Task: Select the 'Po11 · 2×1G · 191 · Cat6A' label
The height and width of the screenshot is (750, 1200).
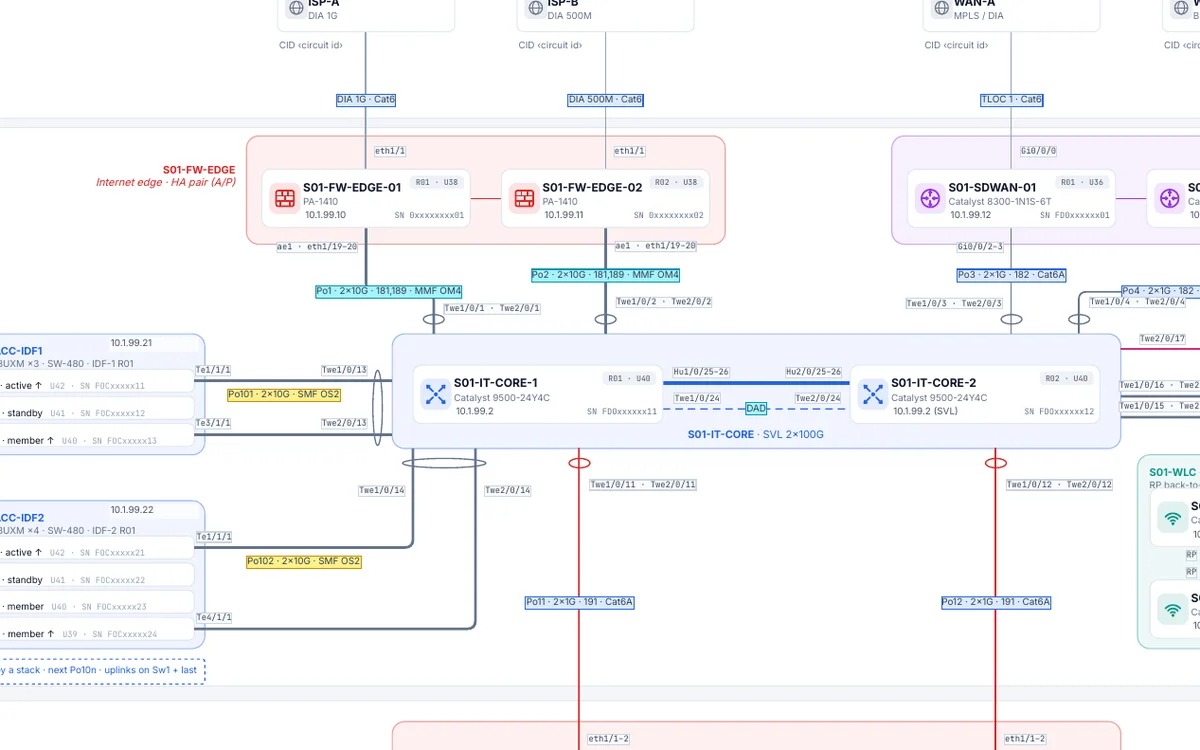Action: pyautogui.click(x=580, y=602)
